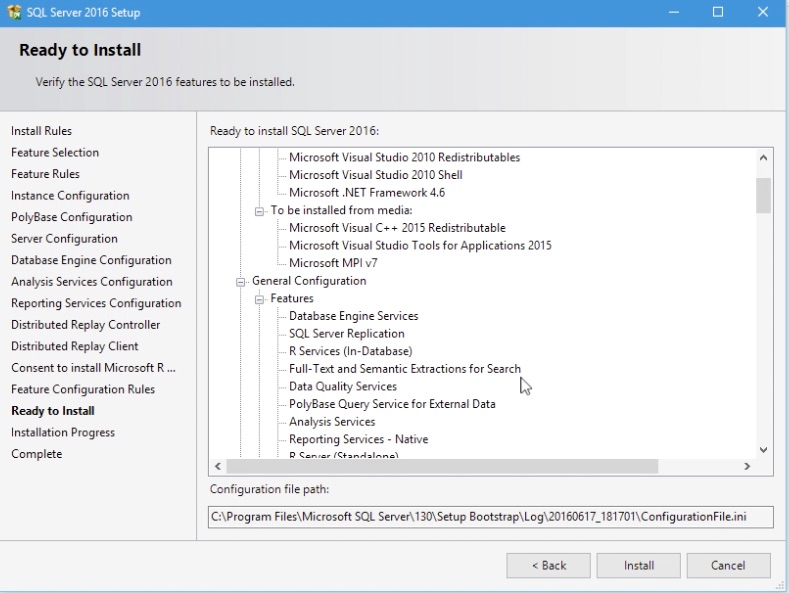Close the SQL Server 2016 Setup window
The width and height of the screenshot is (789, 593).
tap(763, 12)
